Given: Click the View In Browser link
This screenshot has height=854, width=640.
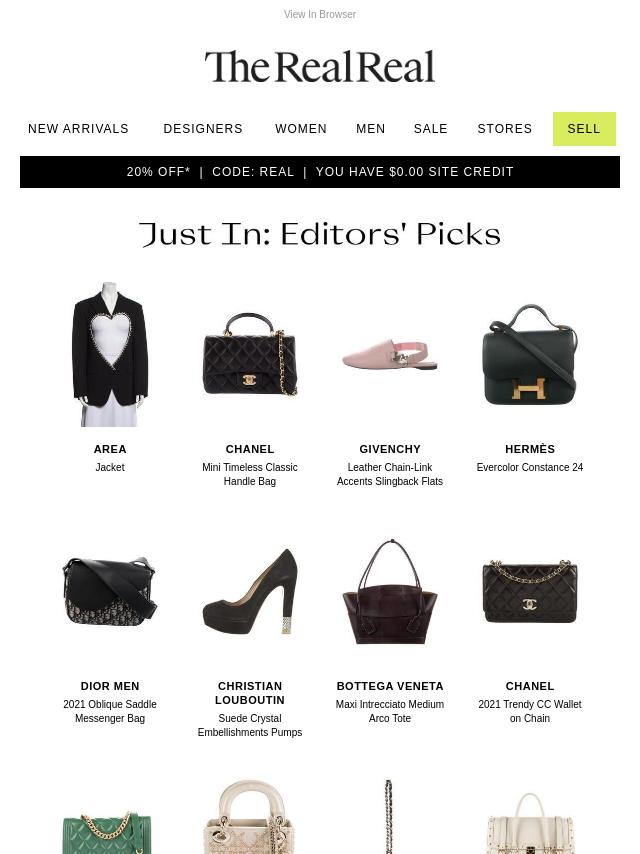Looking at the screenshot, I should (320, 14).
